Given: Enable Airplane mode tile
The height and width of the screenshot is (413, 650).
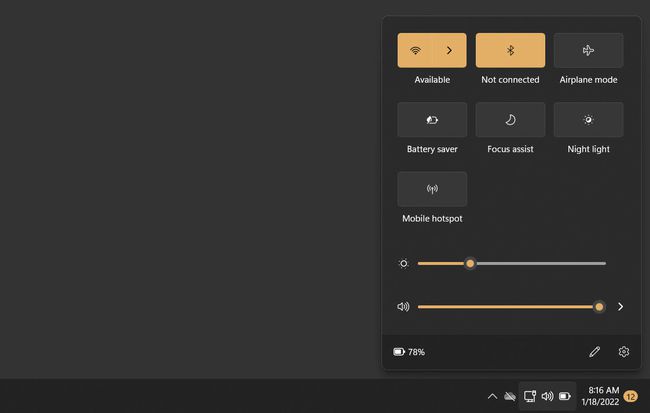Looking at the screenshot, I should pos(588,50).
